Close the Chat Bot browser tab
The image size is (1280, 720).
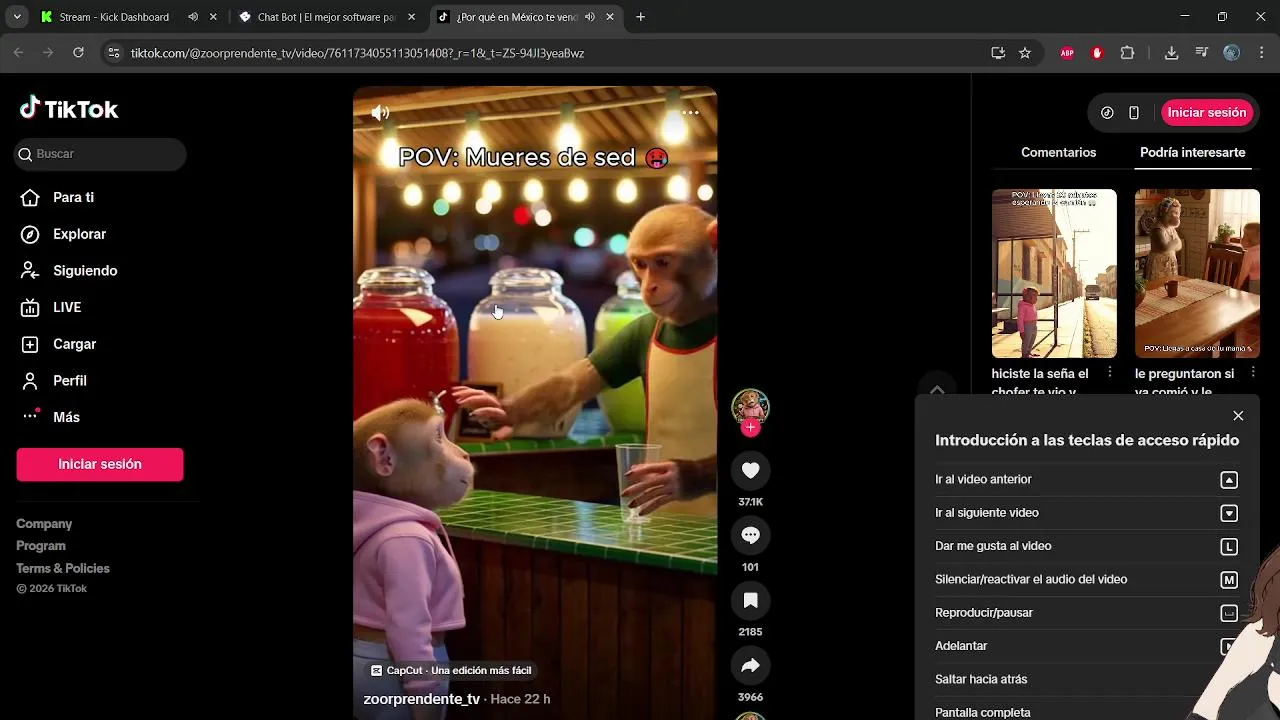[411, 17]
